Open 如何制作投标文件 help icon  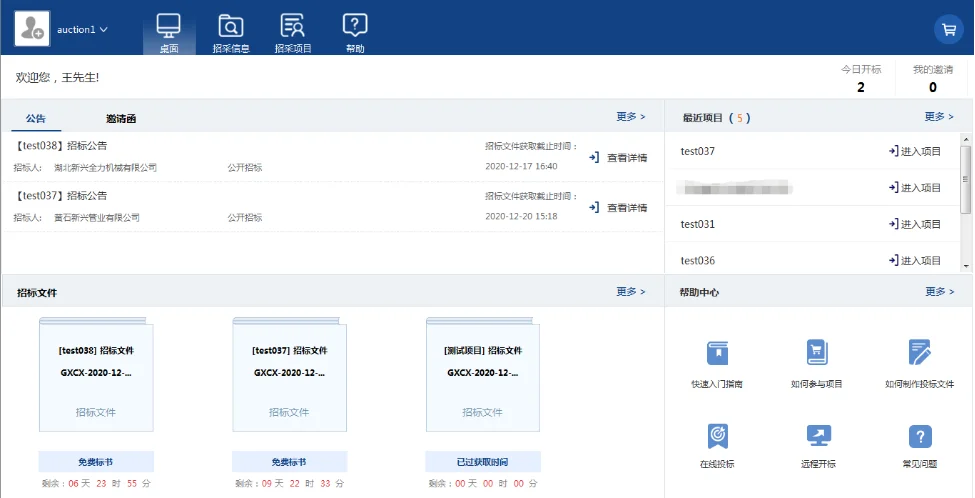(x=919, y=353)
